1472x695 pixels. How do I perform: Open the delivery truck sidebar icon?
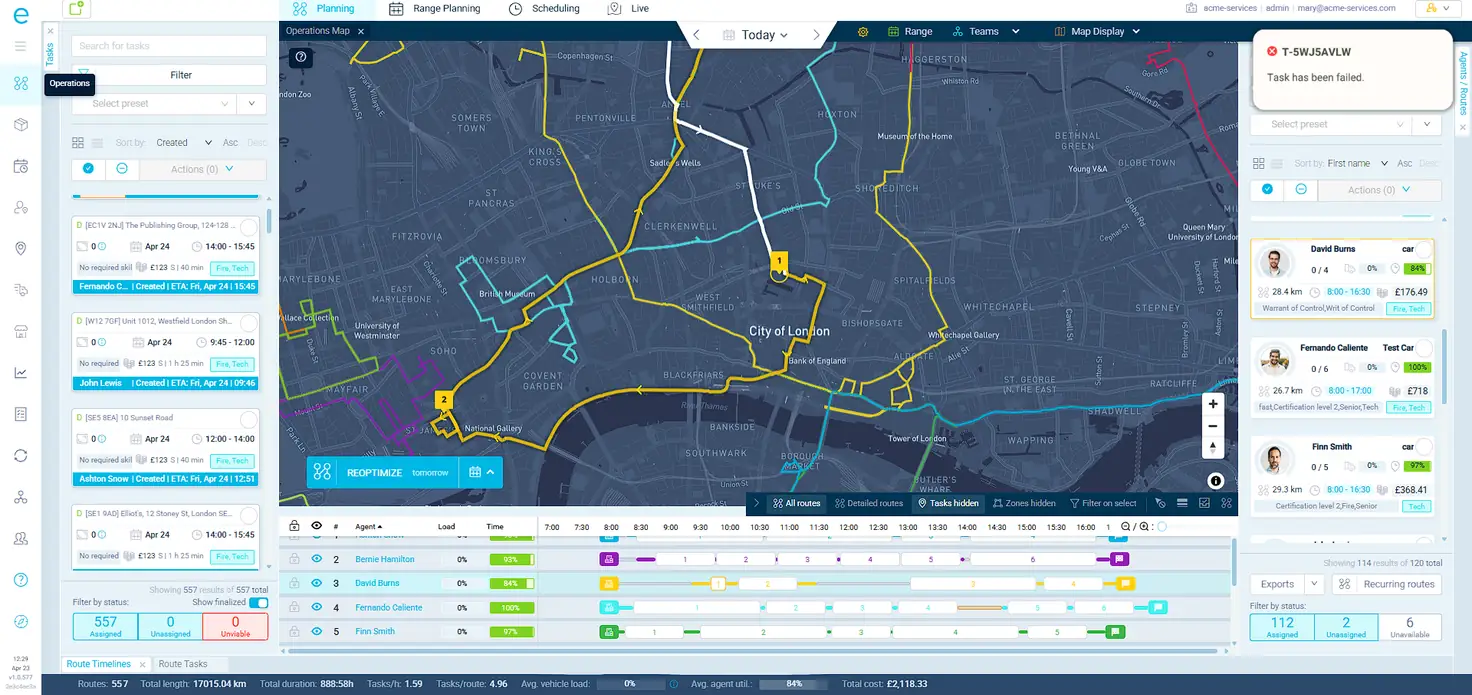20,290
